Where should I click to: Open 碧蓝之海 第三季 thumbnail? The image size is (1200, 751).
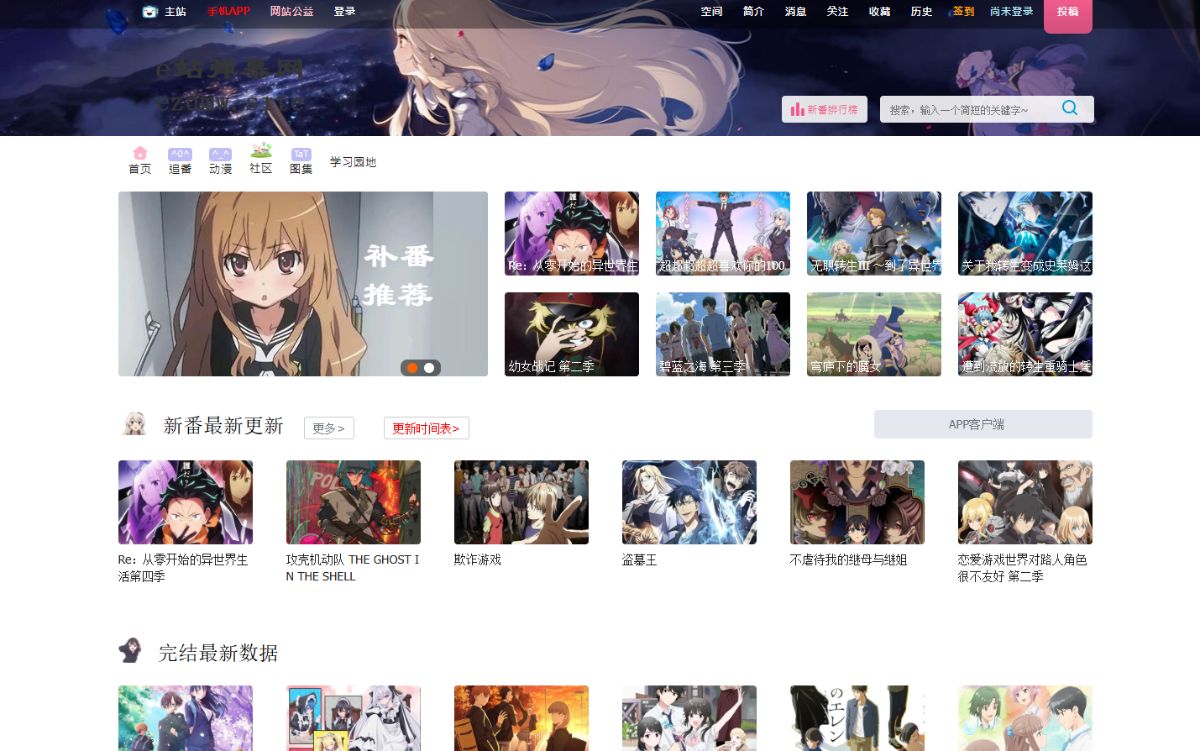pyautogui.click(x=722, y=334)
